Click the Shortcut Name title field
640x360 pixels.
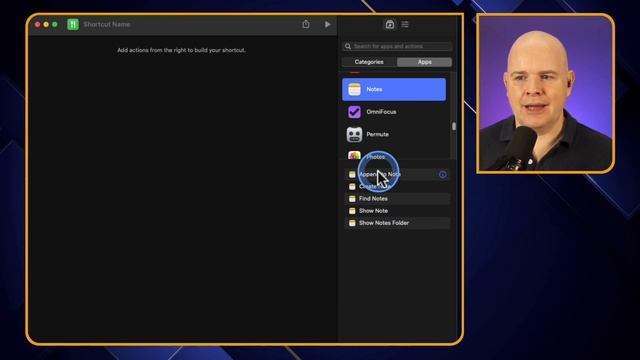pyautogui.click(x=107, y=24)
